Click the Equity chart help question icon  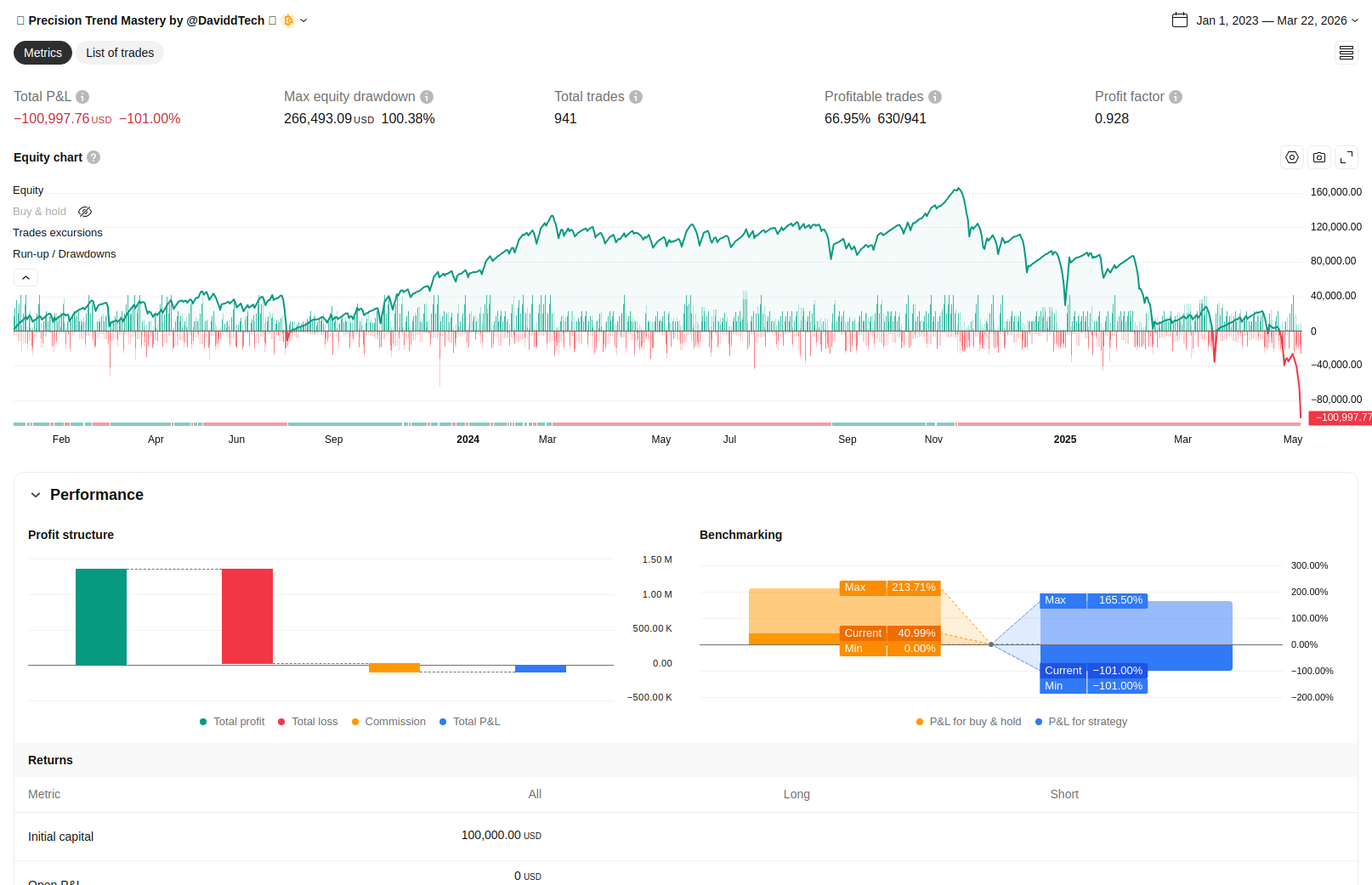pyautogui.click(x=94, y=157)
